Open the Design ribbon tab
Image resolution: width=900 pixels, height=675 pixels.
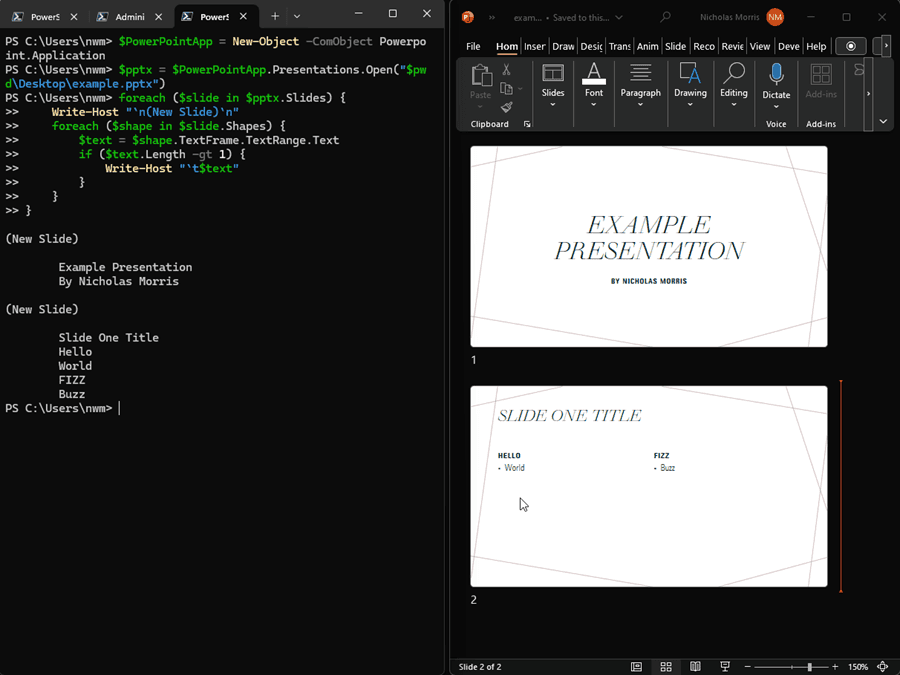(x=591, y=46)
